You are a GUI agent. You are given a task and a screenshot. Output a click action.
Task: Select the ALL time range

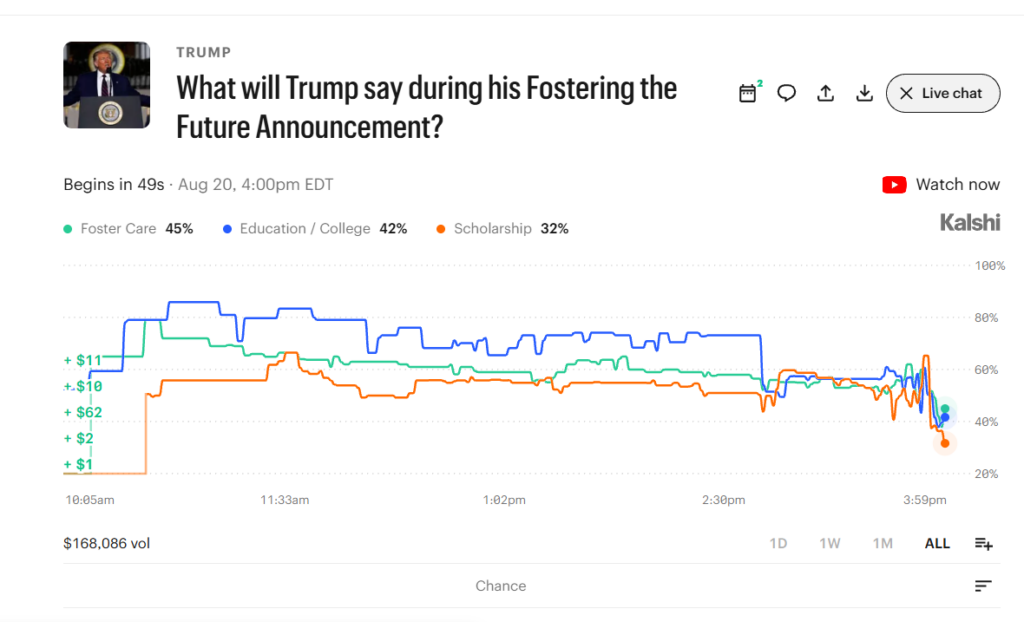coord(937,544)
